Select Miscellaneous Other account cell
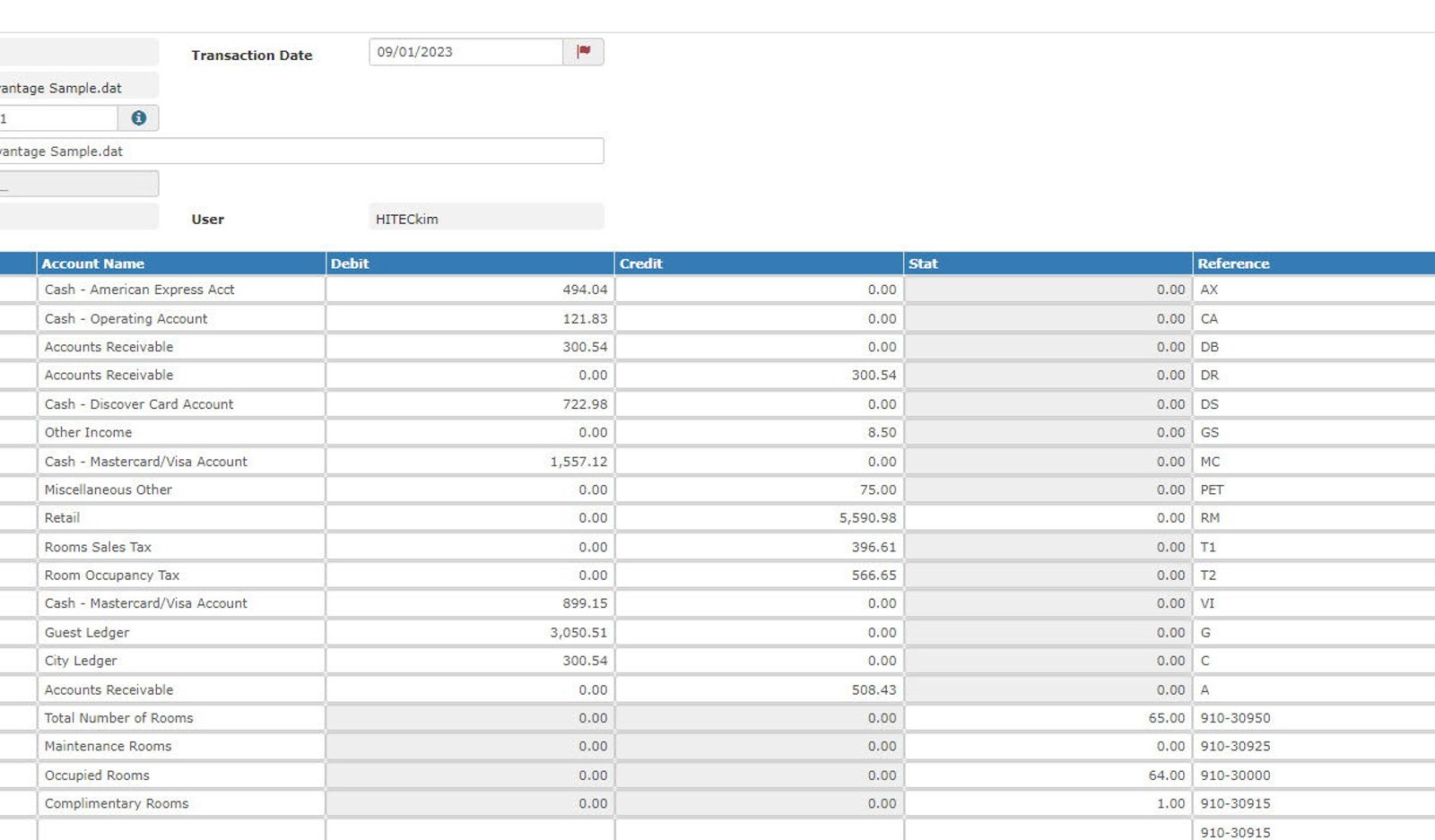This screenshot has height=840, width=1435. pos(181,489)
